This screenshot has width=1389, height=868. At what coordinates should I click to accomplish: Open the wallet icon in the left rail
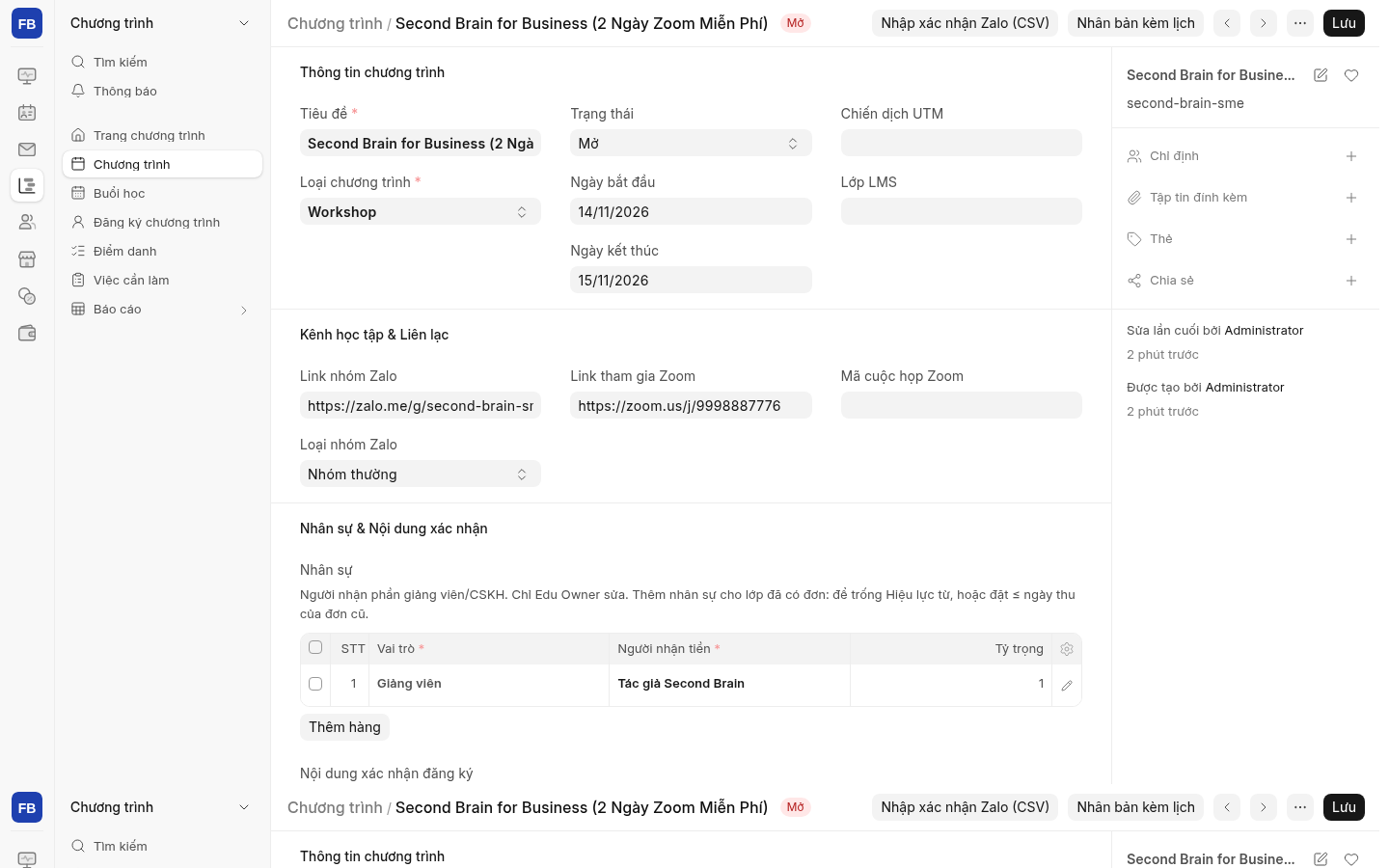(27, 333)
